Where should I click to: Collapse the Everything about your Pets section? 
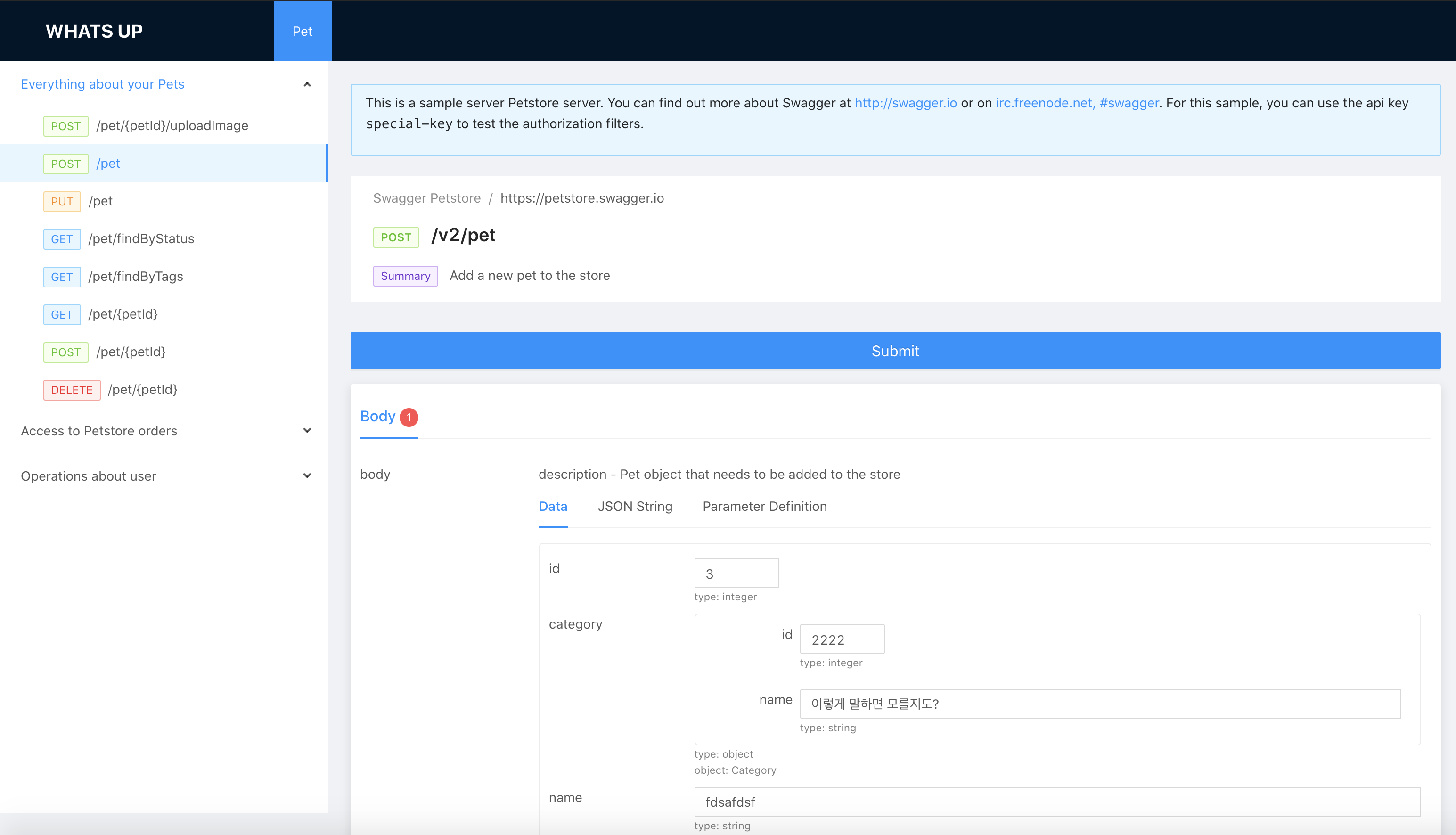(x=307, y=84)
